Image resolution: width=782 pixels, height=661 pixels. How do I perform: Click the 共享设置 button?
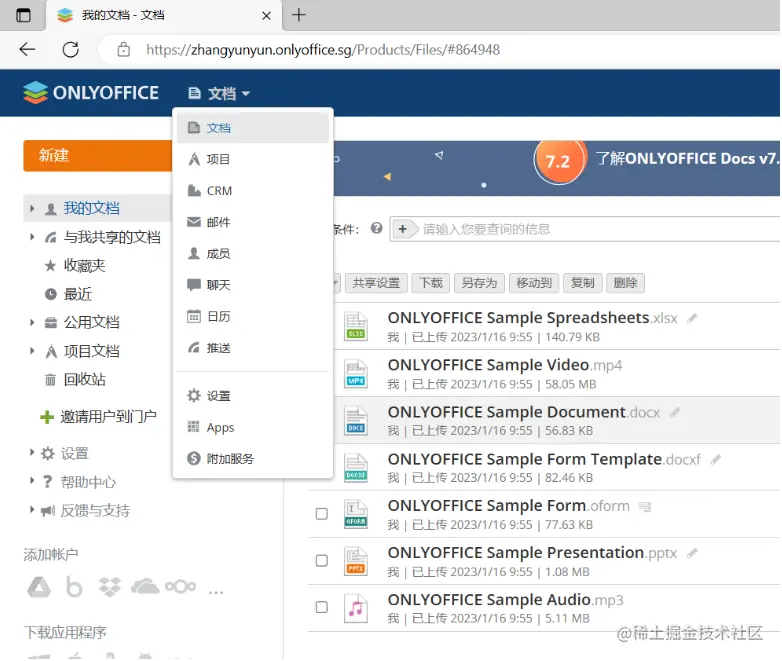pyautogui.click(x=376, y=283)
